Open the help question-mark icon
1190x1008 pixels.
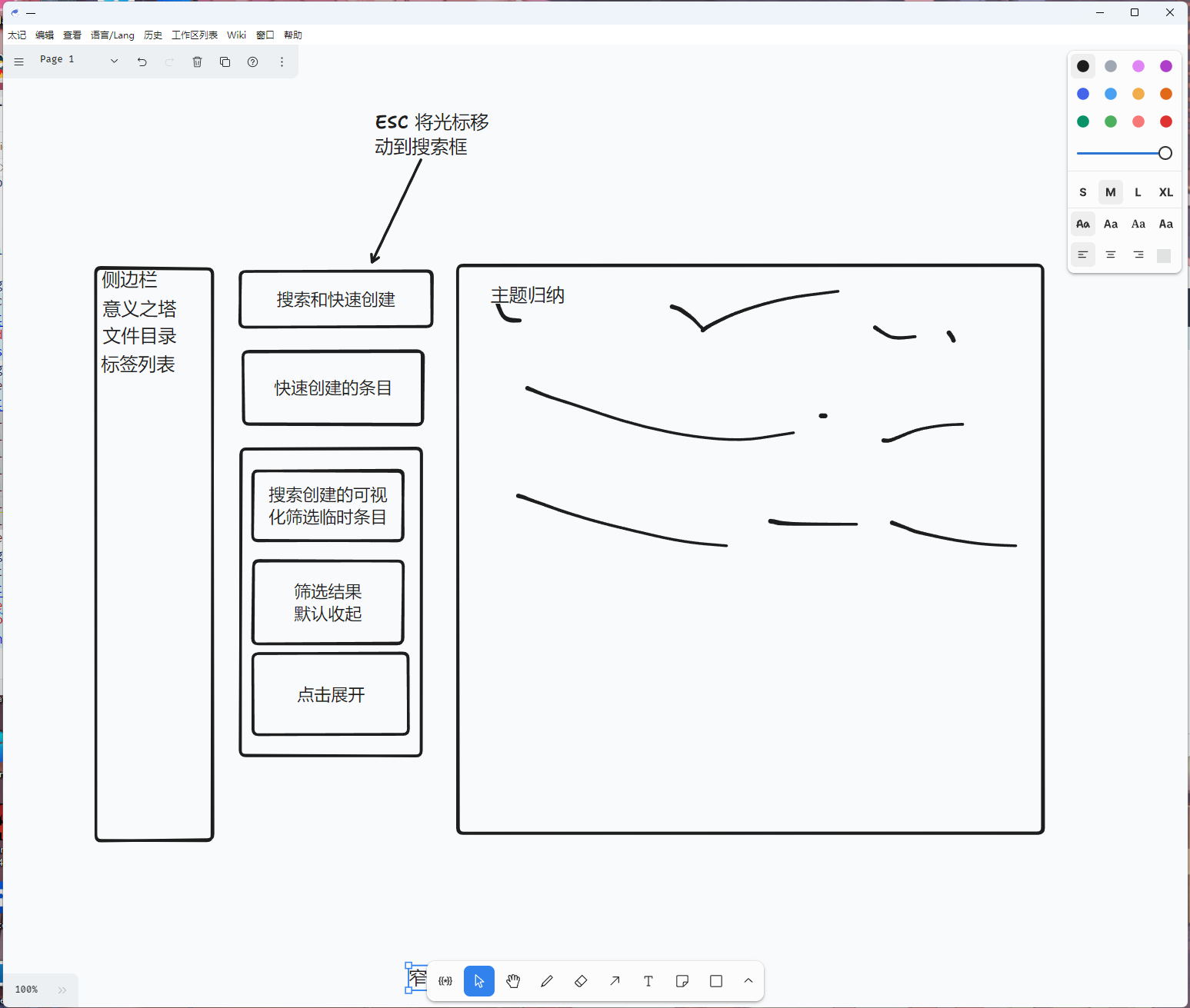click(x=252, y=62)
